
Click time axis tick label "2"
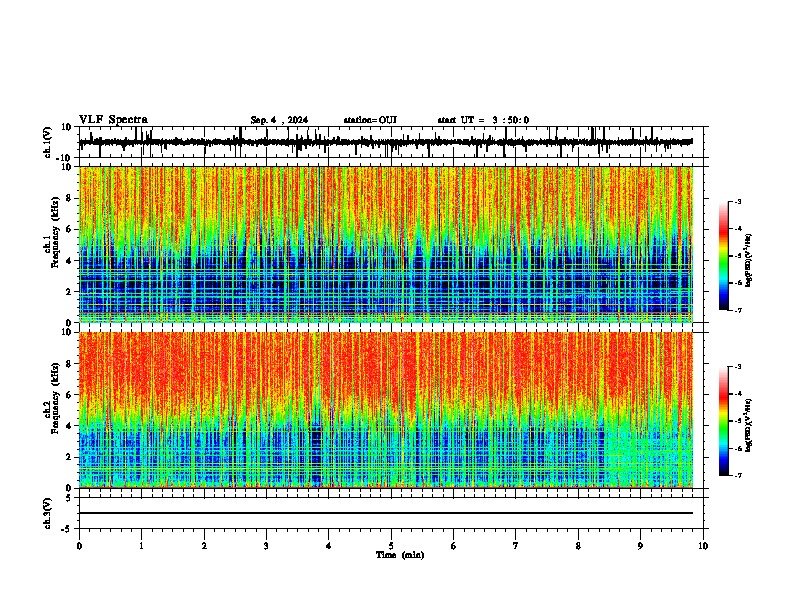(x=204, y=546)
